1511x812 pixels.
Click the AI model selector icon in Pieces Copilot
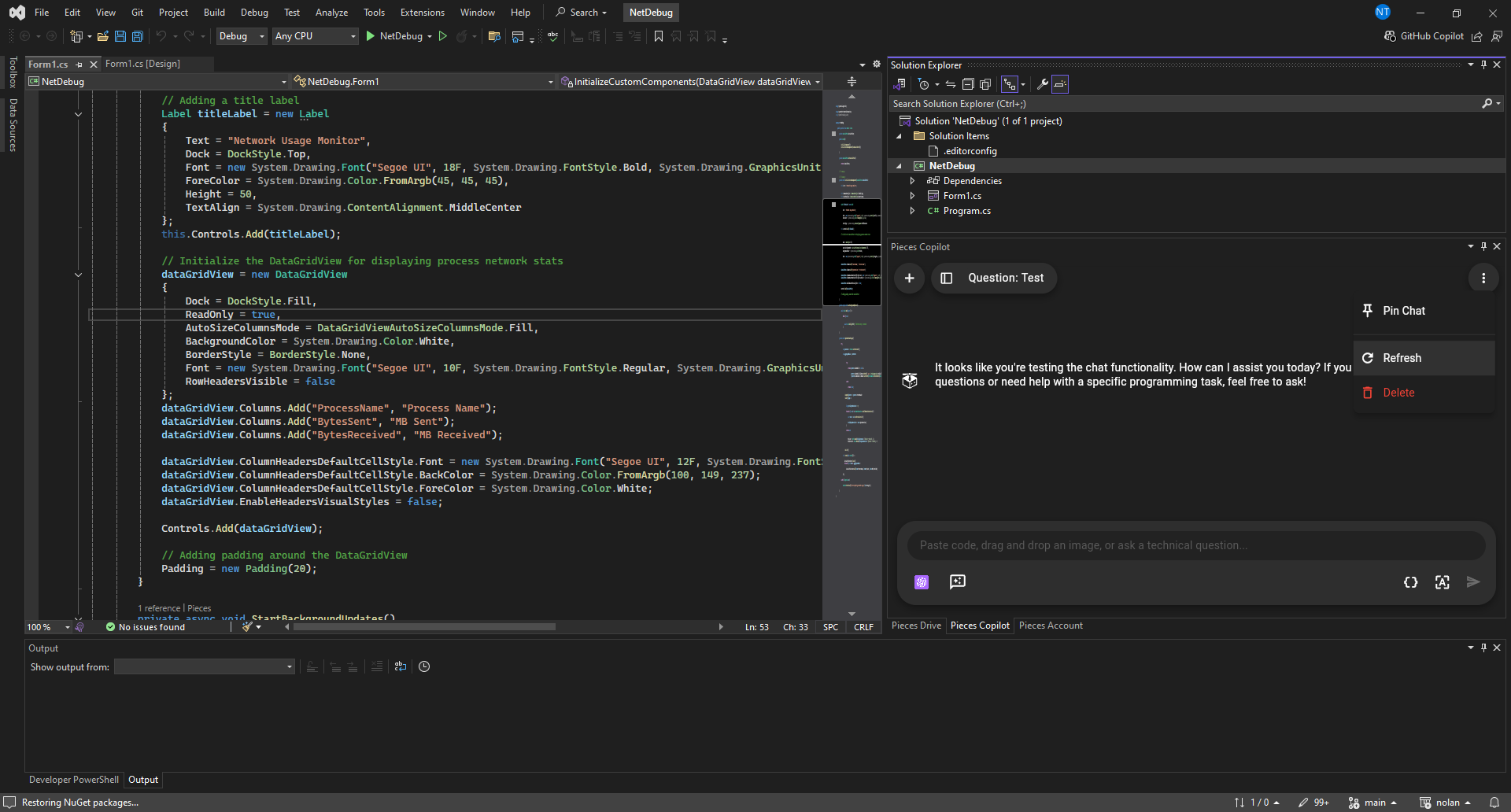click(922, 582)
